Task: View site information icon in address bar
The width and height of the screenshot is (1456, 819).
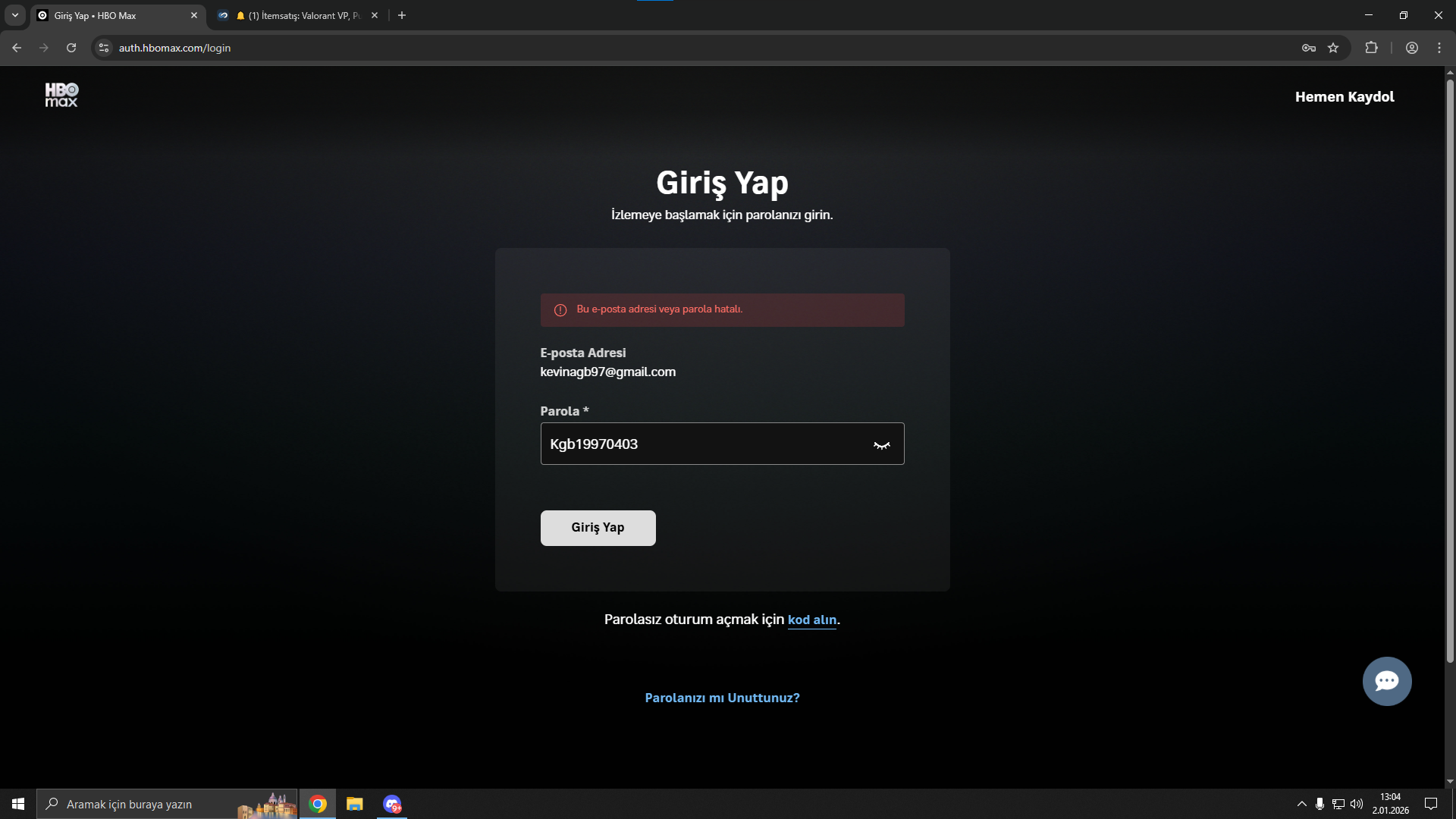Action: pyautogui.click(x=104, y=48)
